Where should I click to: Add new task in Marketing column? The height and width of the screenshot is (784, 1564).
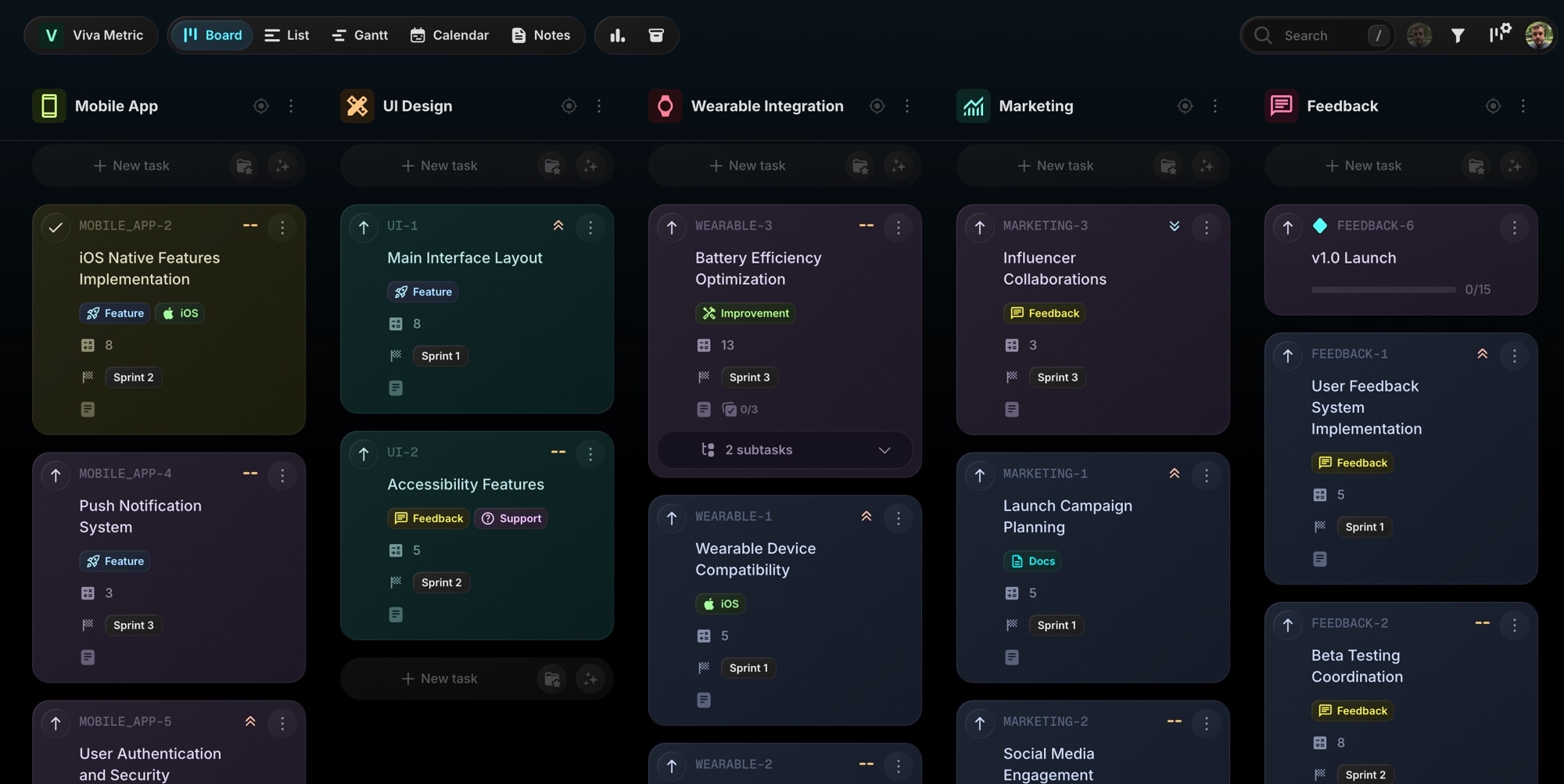click(1056, 166)
